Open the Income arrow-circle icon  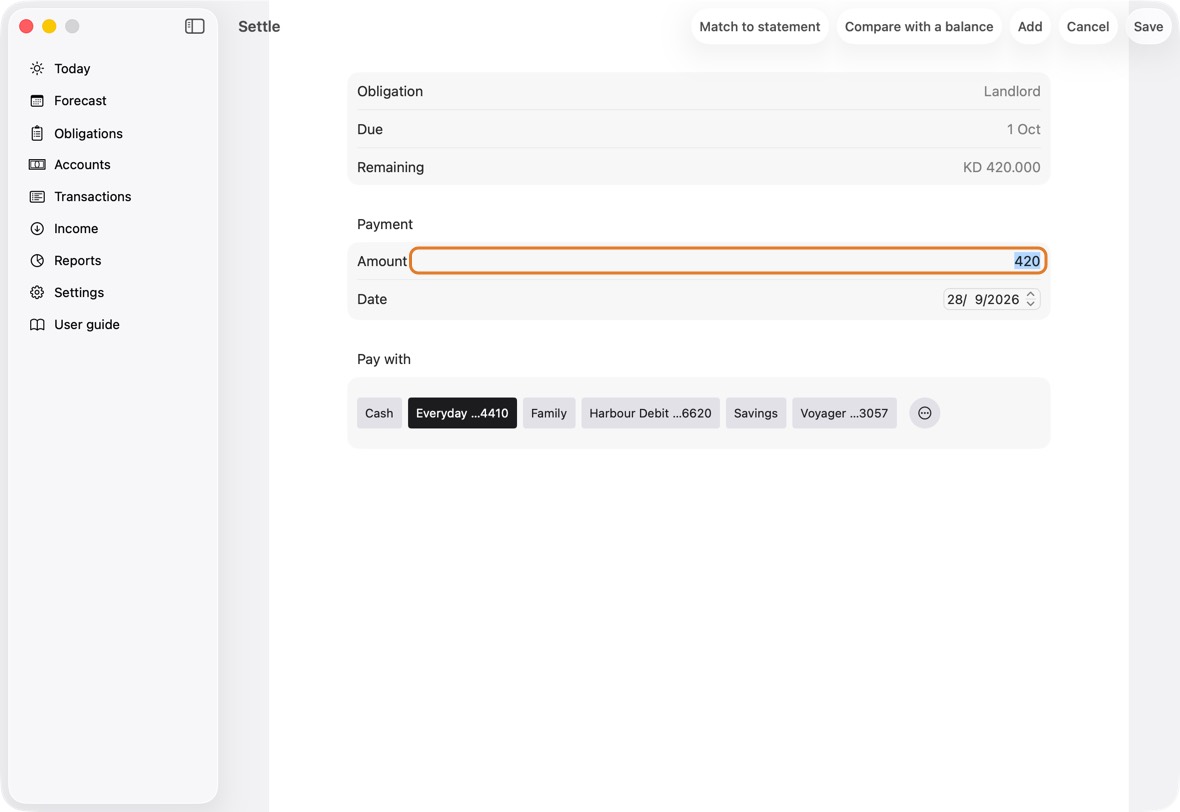click(37, 229)
